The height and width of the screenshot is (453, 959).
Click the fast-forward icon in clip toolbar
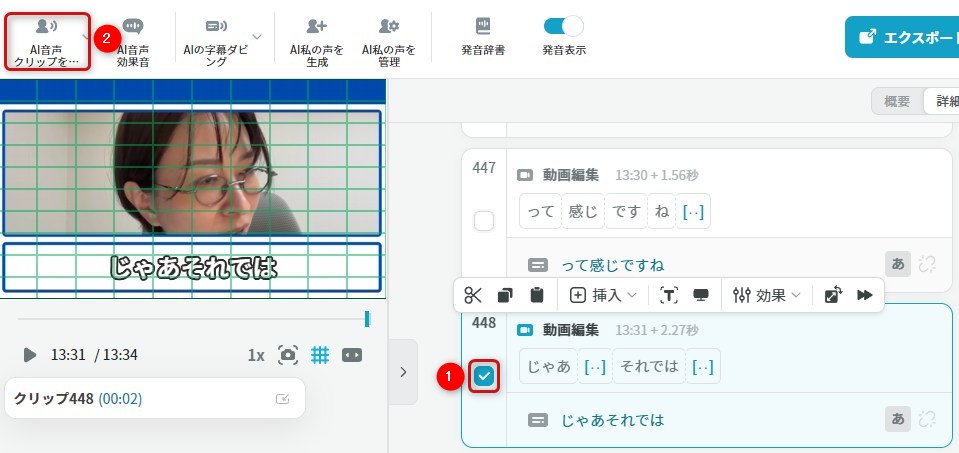(x=865, y=295)
